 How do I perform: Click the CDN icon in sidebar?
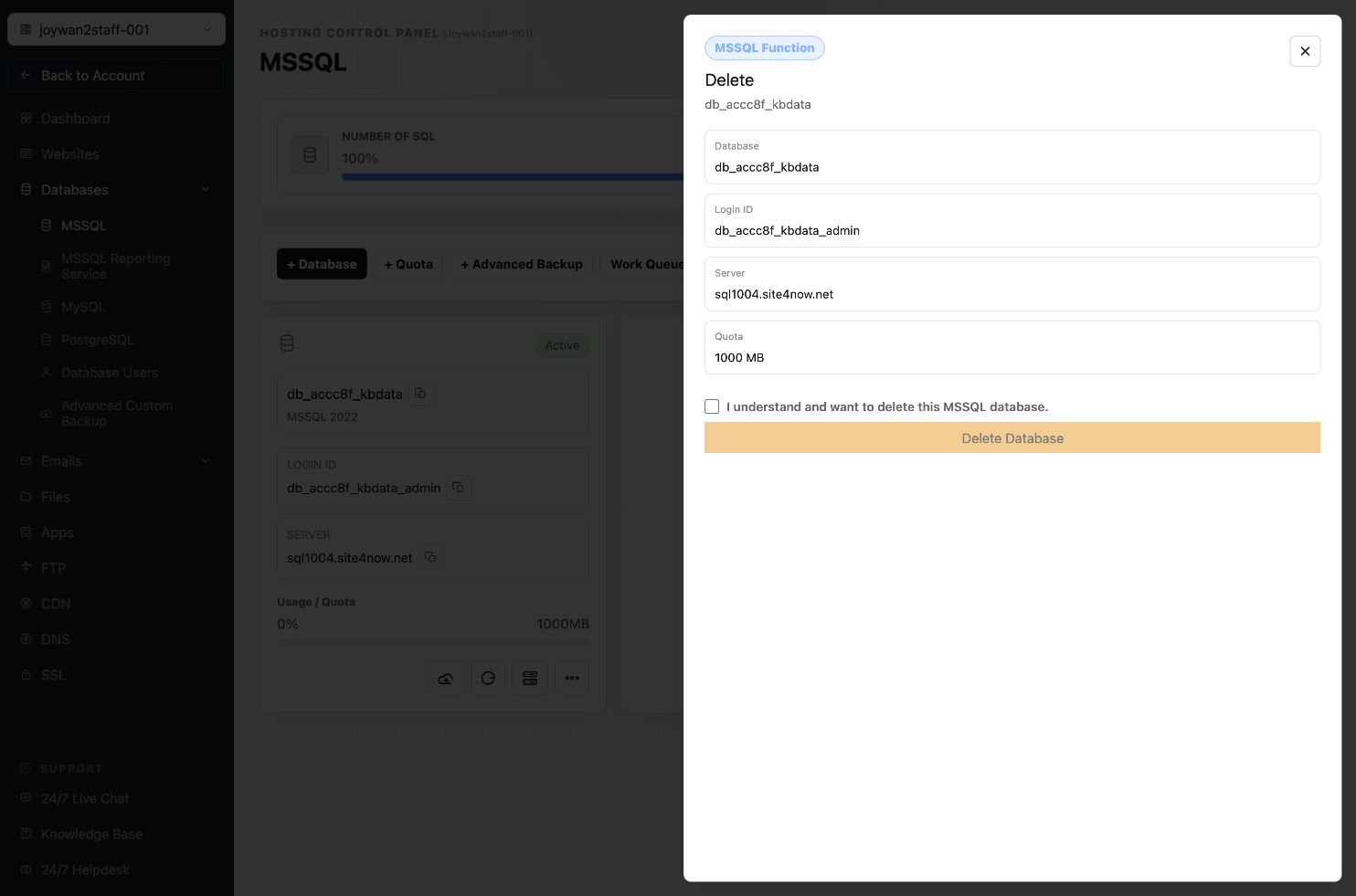[x=26, y=604]
